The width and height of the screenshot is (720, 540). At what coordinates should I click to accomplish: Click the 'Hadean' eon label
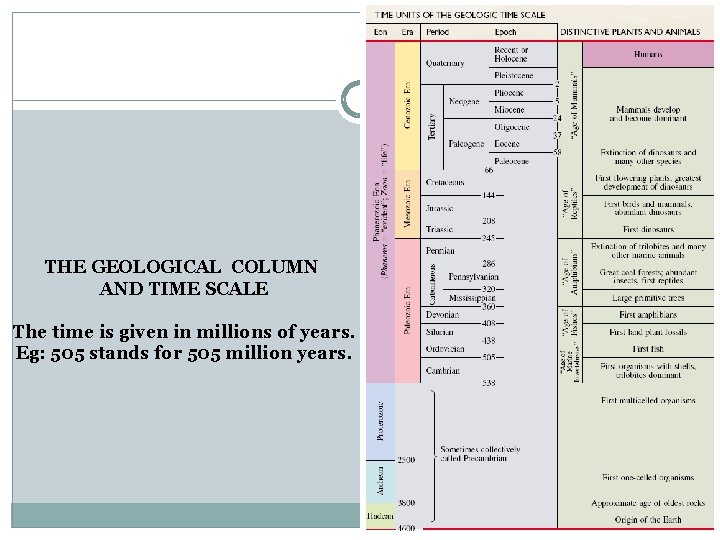coord(380,516)
